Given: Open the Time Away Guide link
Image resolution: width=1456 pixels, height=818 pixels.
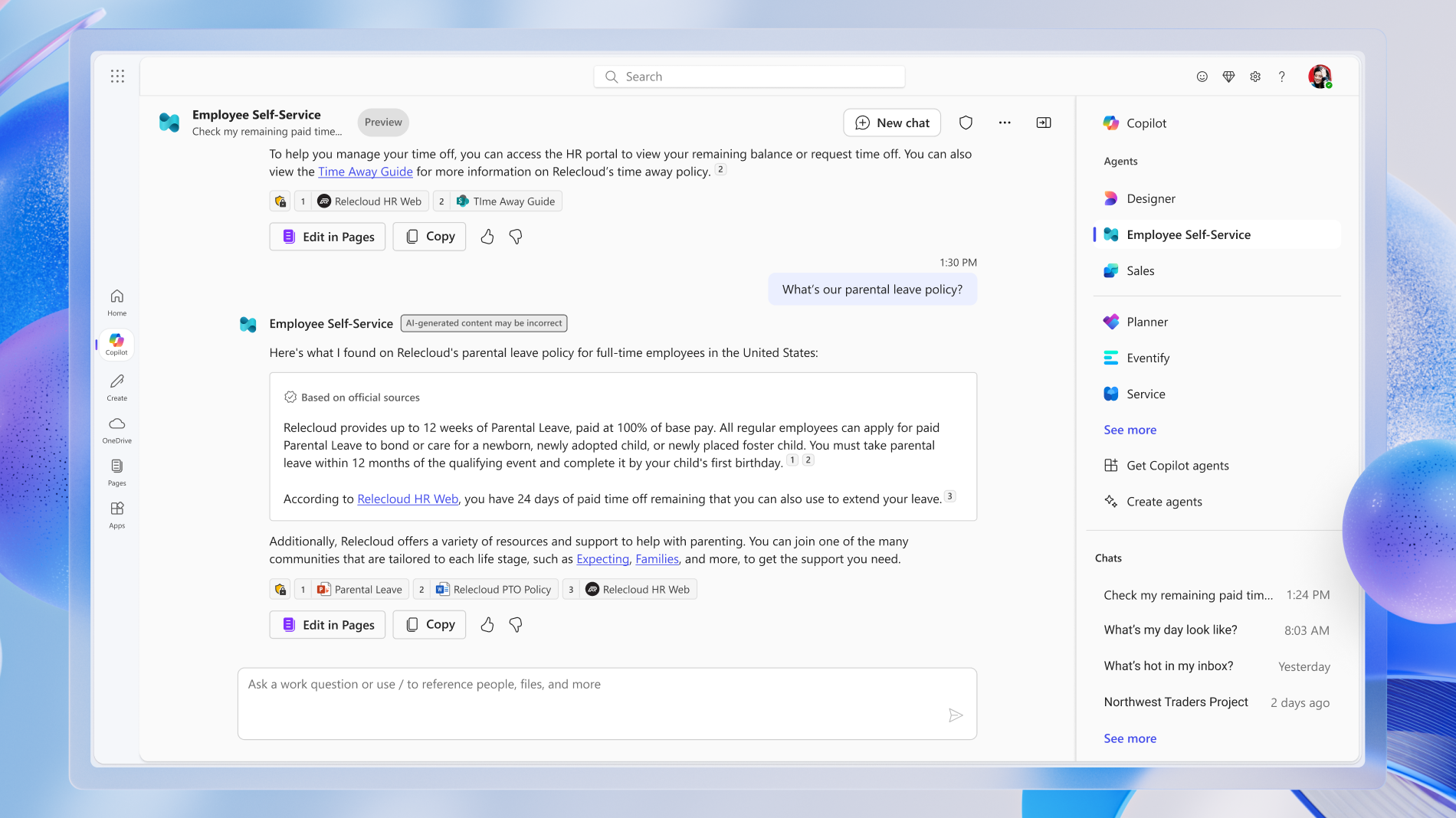Looking at the screenshot, I should [366, 172].
